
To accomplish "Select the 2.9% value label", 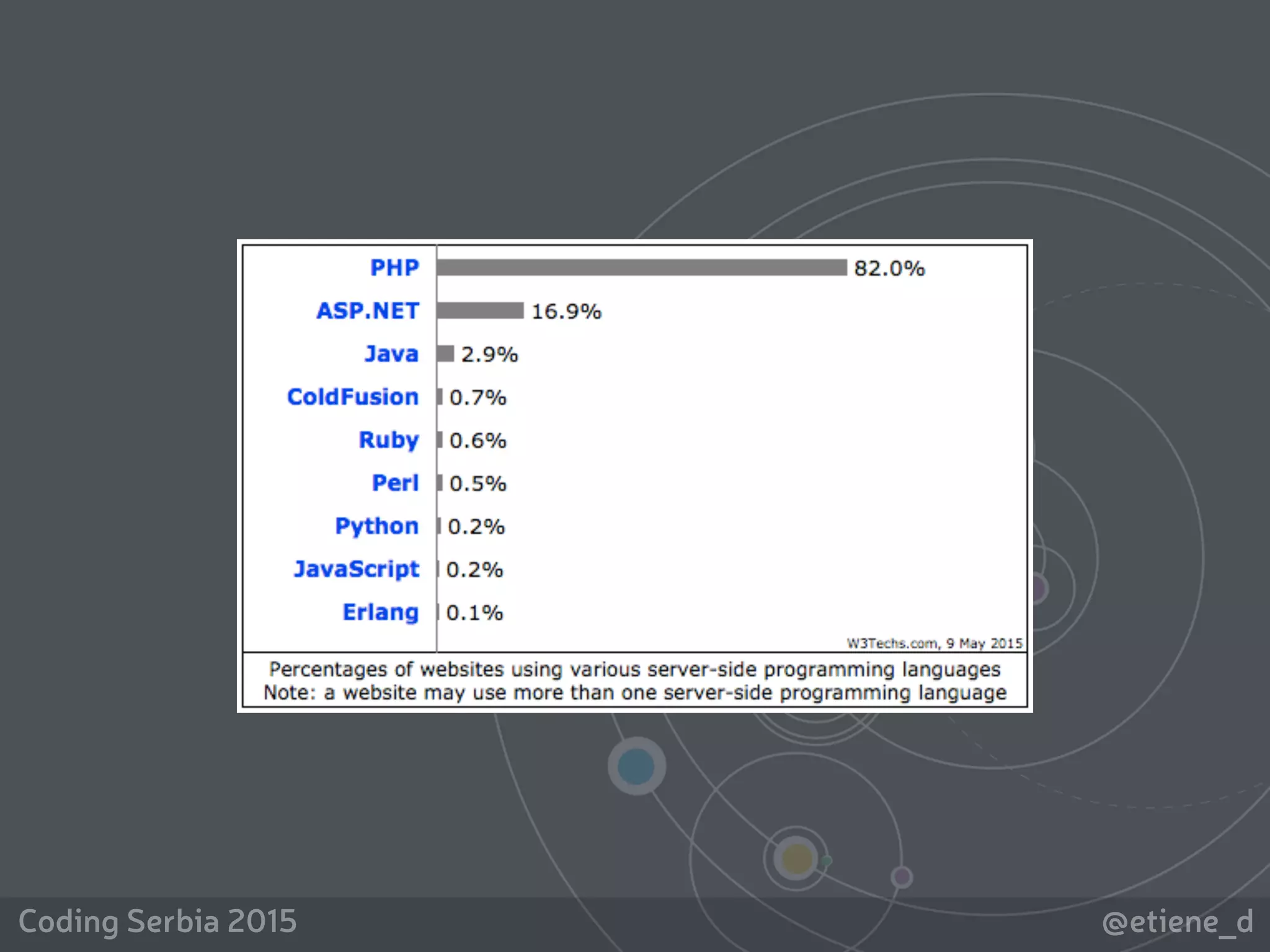I will 489,355.
